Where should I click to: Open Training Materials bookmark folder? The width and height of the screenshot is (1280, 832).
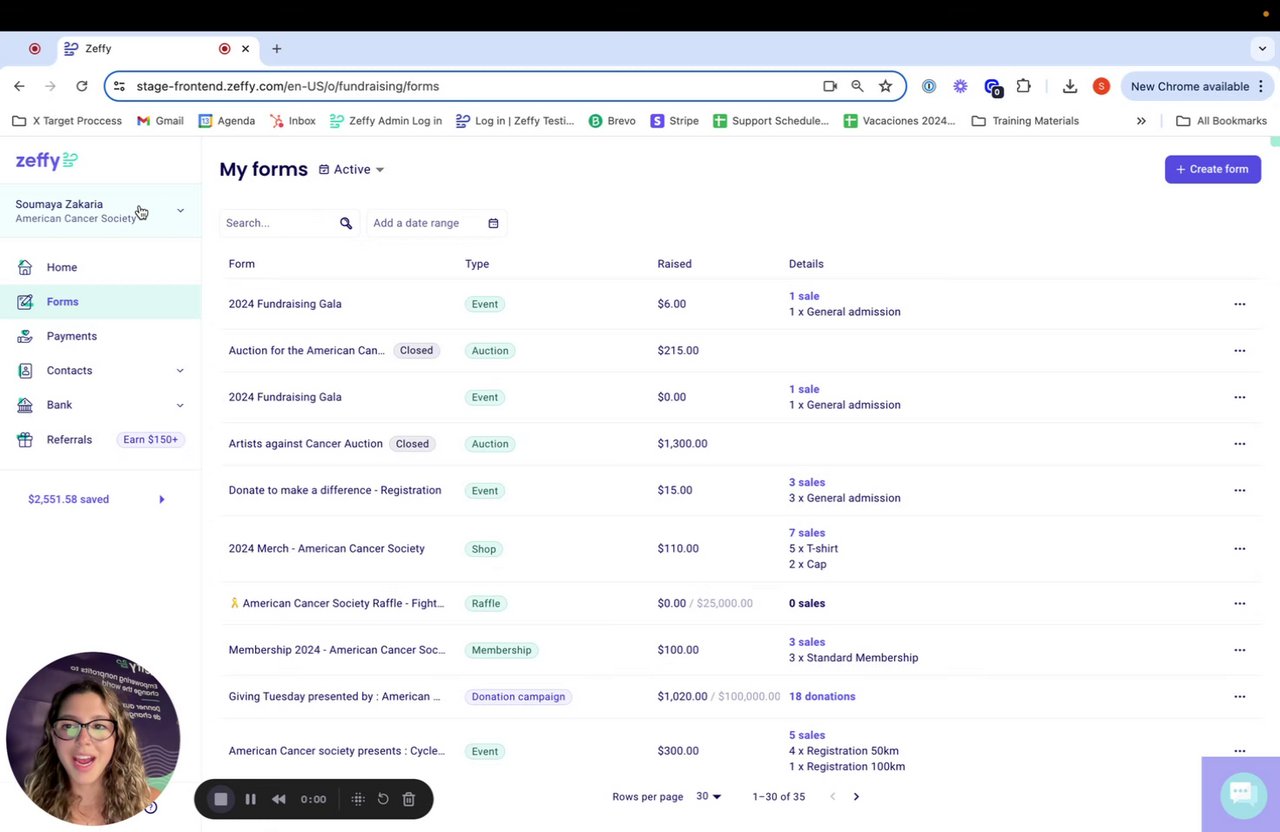coord(1025,121)
